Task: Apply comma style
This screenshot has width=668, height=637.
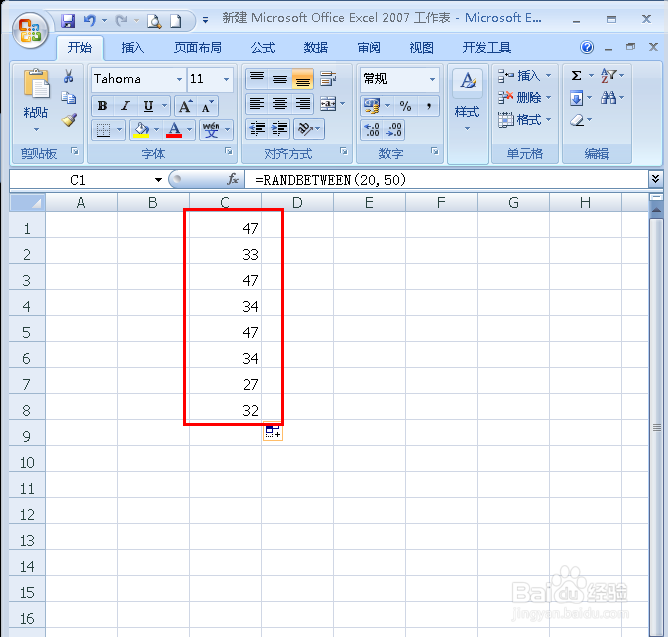Action: 429,106
